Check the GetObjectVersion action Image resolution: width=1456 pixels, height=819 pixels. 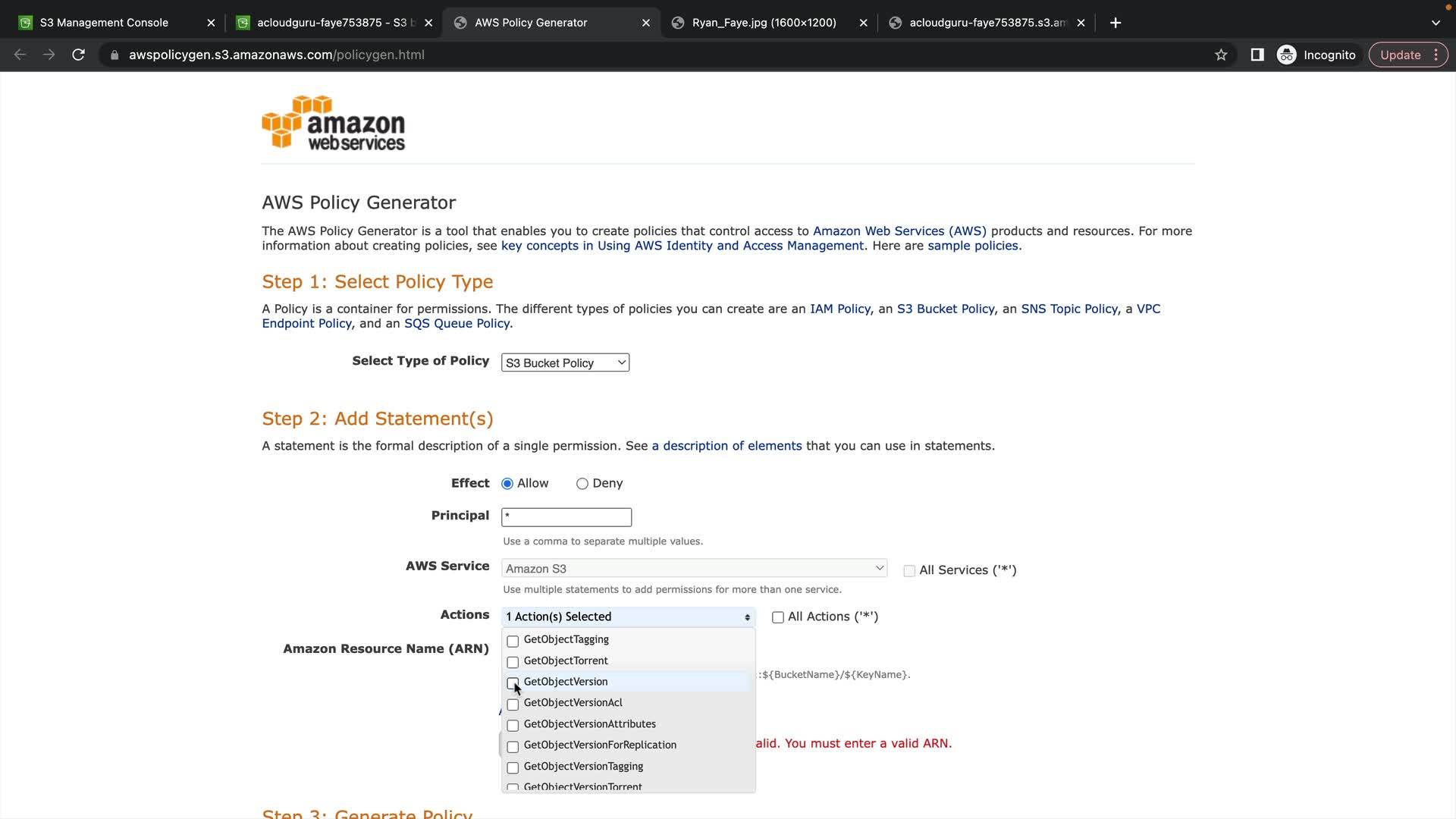(x=513, y=682)
